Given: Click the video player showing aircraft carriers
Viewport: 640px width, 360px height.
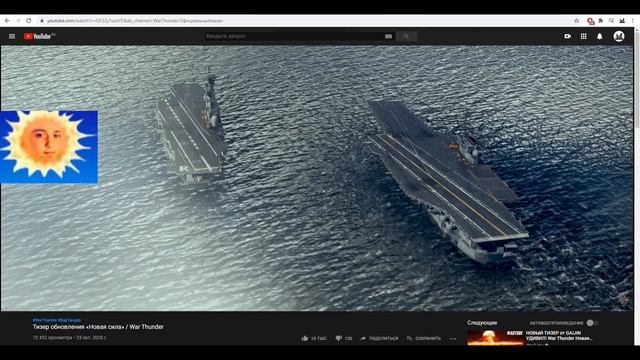Looking at the screenshot, I should (317, 178).
